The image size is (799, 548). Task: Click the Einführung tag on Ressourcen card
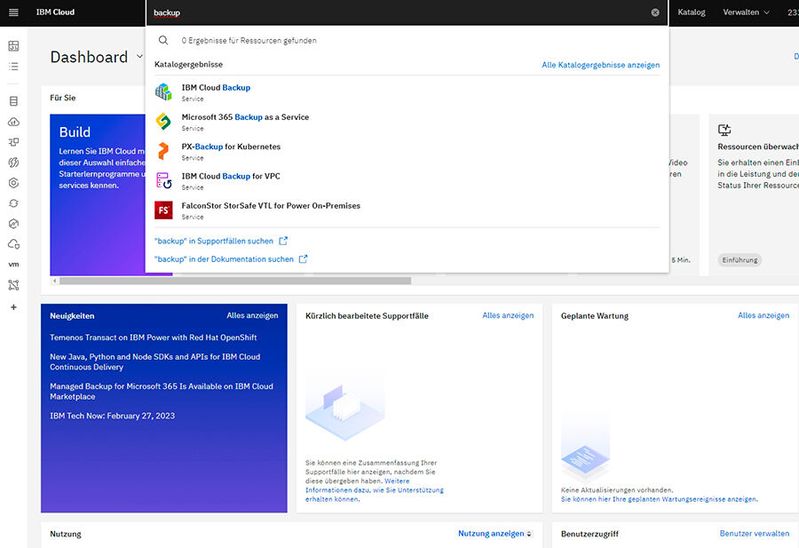click(739, 260)
